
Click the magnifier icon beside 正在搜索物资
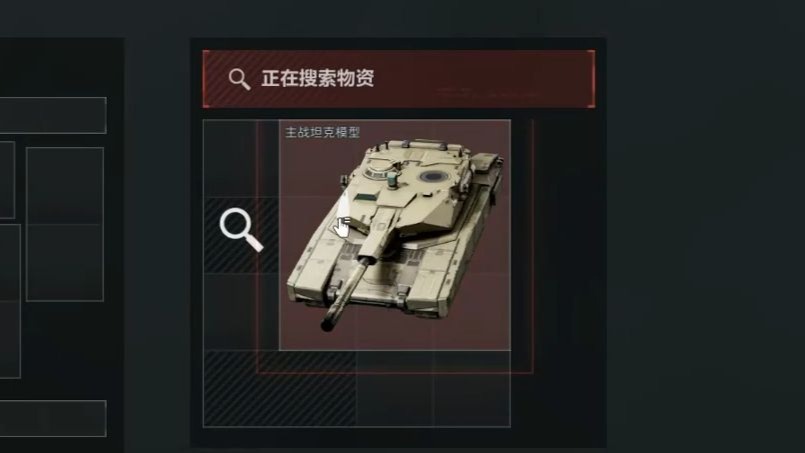pos(239,80)
